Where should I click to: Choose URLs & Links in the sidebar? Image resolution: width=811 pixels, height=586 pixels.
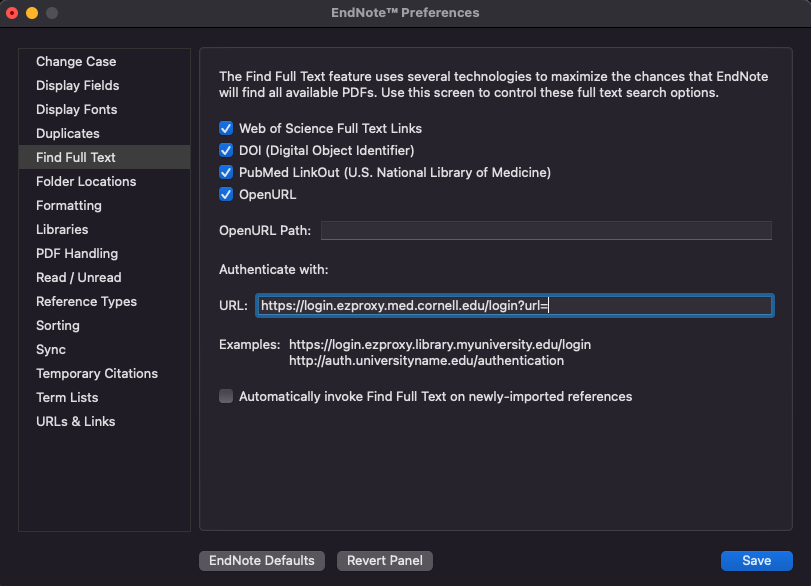(x=75, y=422)
